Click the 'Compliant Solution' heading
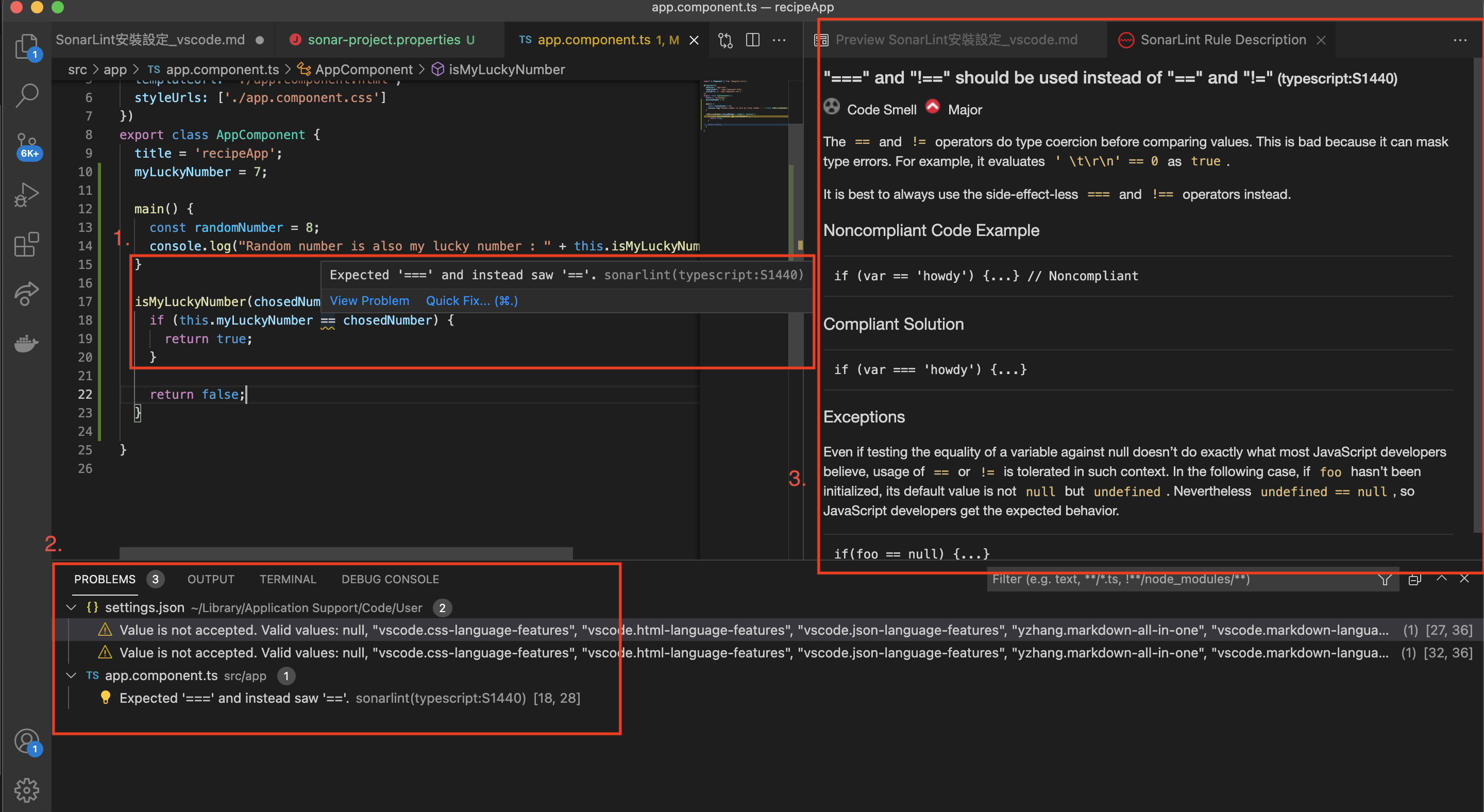Viewport: 1484px width, 812px height. (893, 324)
